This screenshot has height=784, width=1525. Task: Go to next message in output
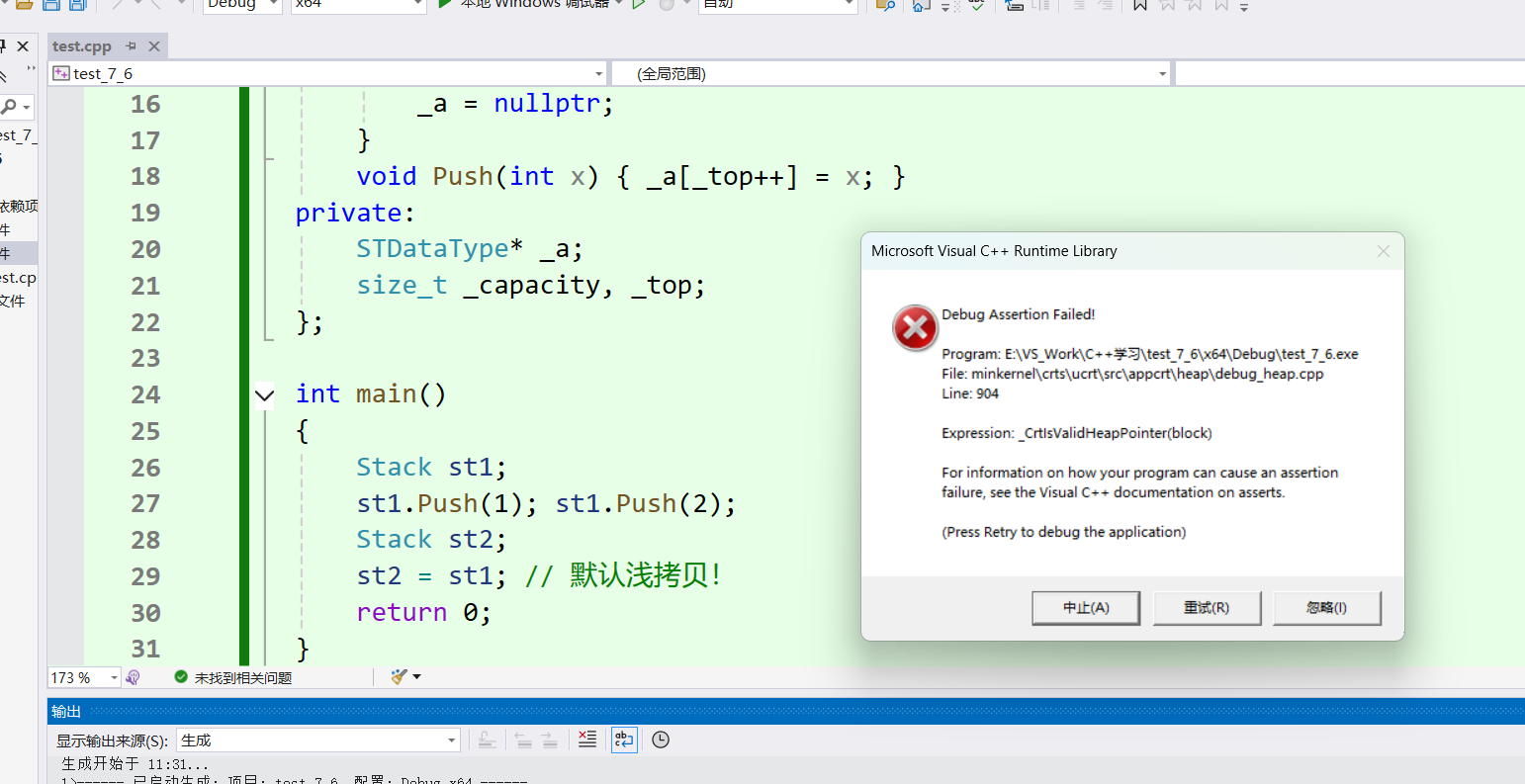point(550,740)
